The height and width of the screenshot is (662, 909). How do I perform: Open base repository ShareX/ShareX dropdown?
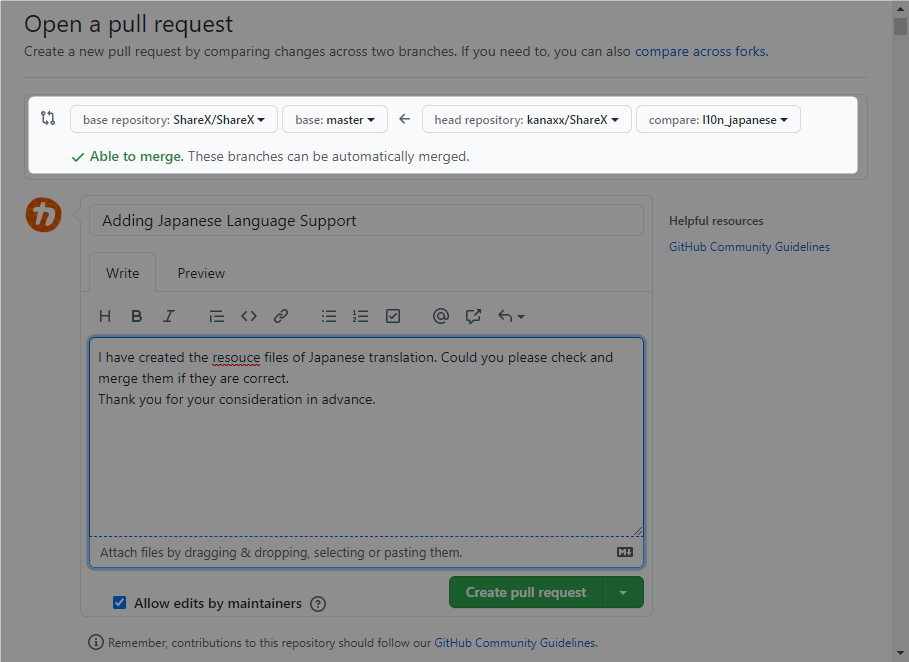click(x=174, y=119)
